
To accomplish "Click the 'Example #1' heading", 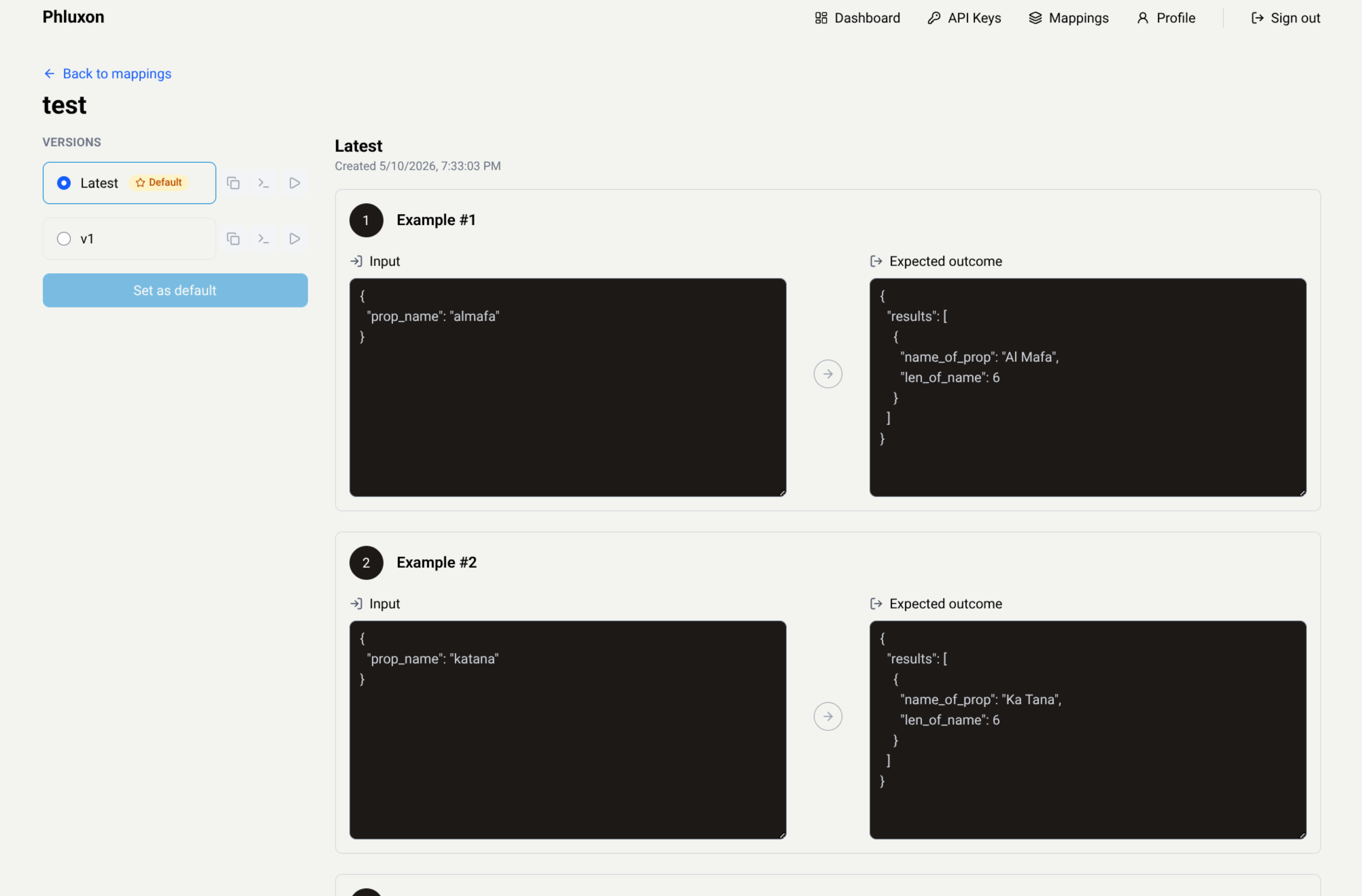I will pyautogui.click(x=436, y=220).
